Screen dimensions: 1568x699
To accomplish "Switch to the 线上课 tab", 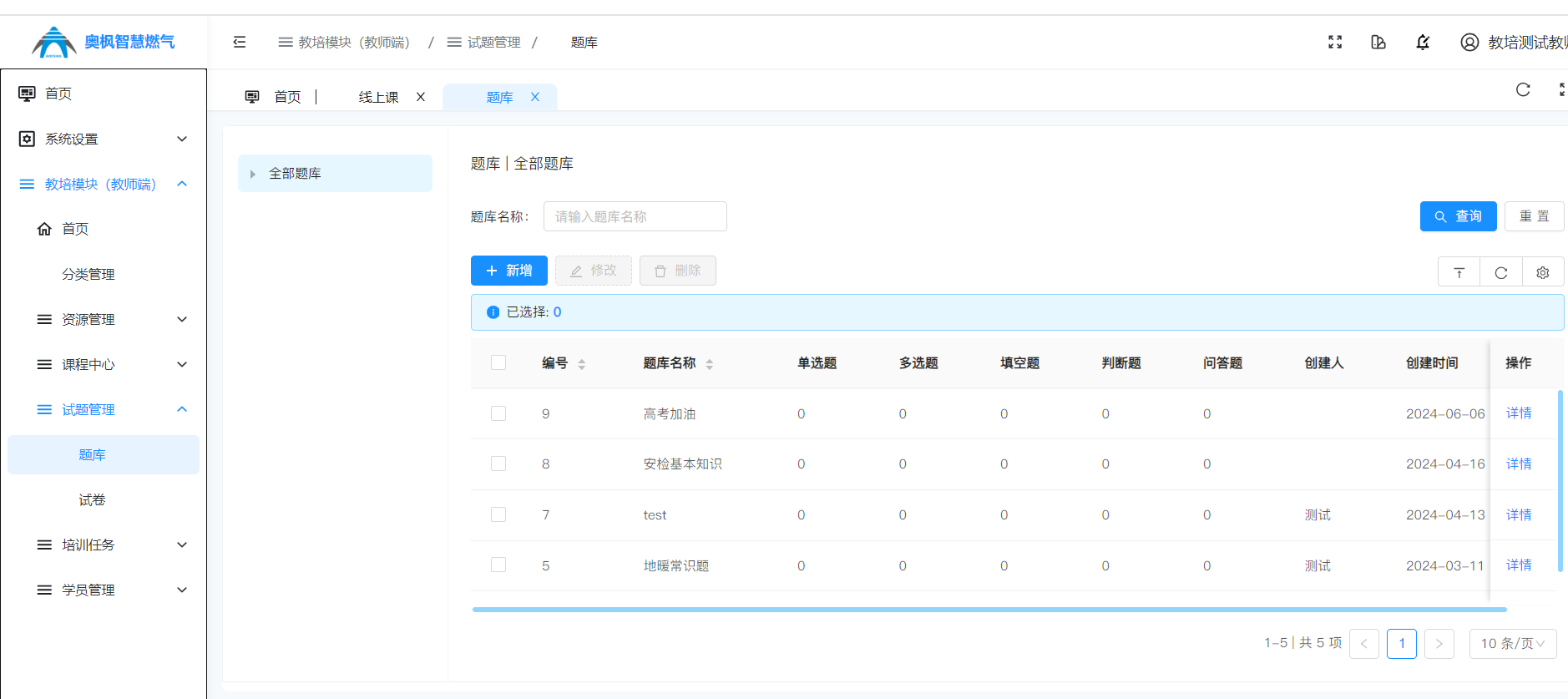I will point(378,97).
